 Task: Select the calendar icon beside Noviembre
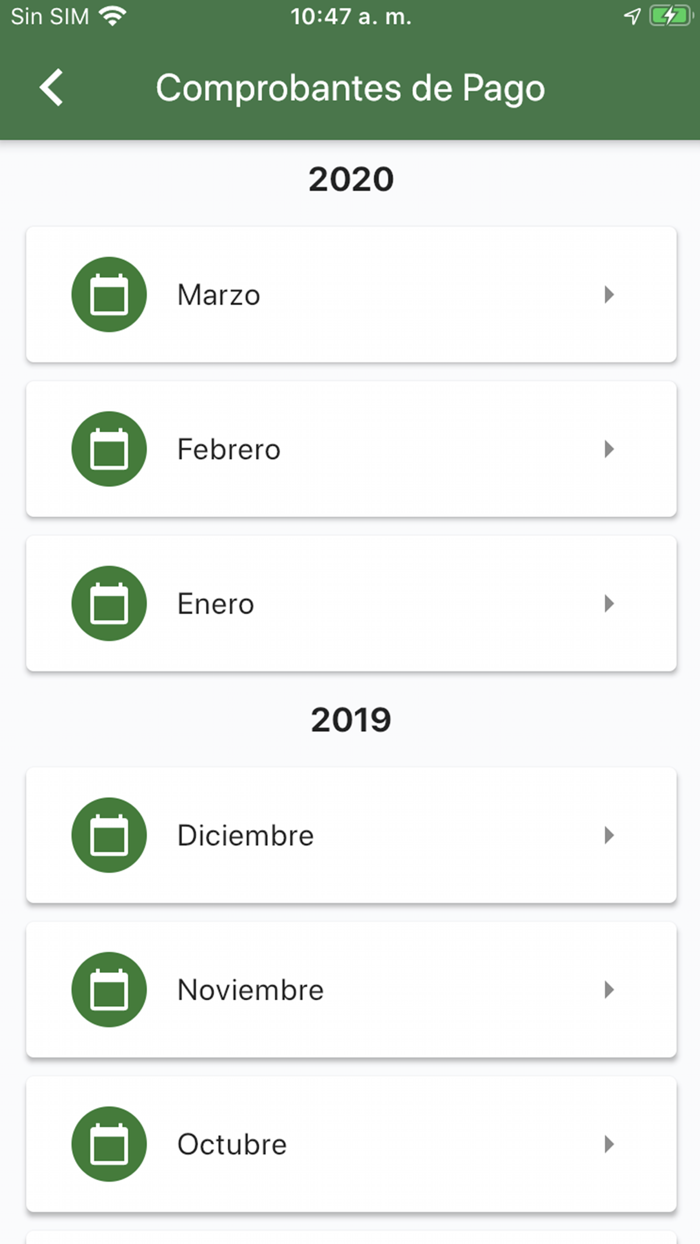point(108,989)
